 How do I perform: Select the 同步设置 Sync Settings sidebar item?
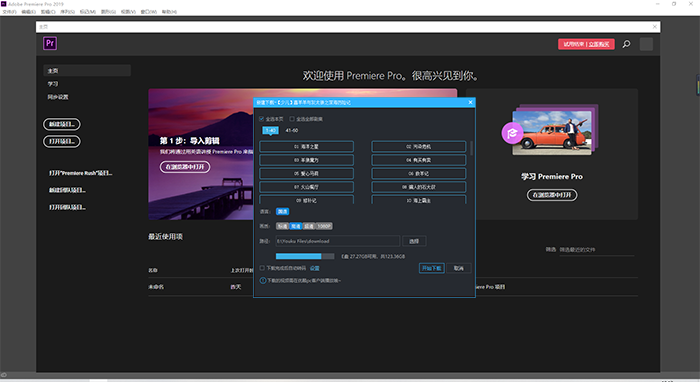tap(58, 97)
